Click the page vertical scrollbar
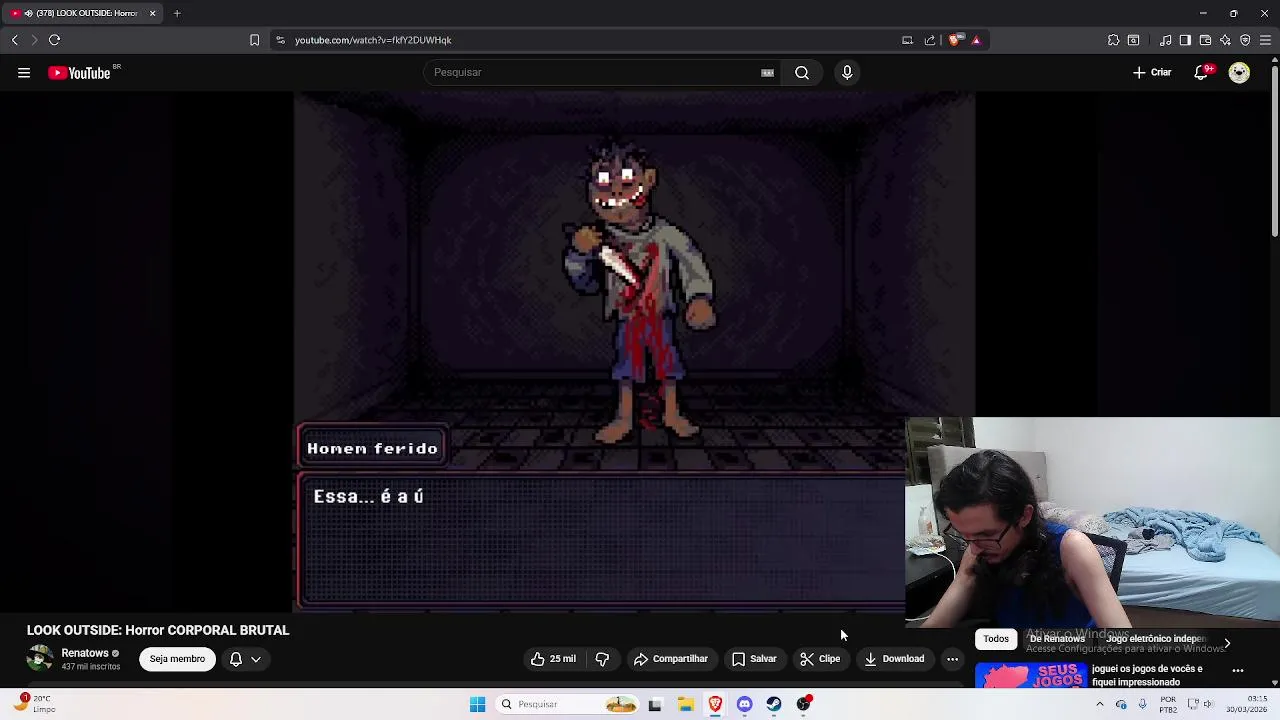This screenshot has height=720, width=1280. (x=1274, y=150)
